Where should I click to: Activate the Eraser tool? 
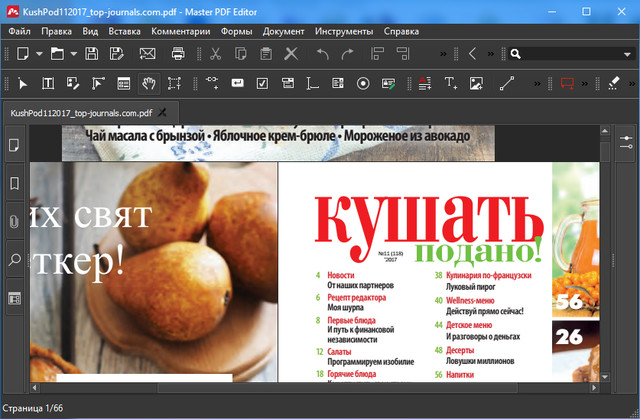coord(614,83)
